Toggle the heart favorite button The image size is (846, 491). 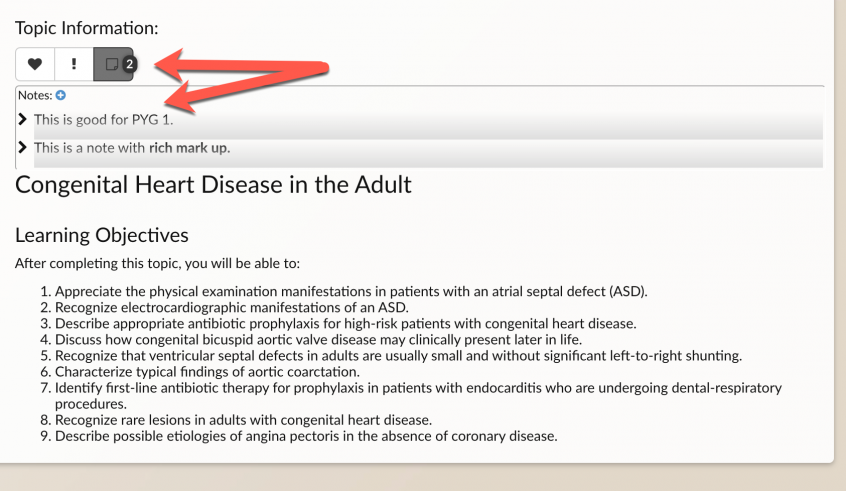point(35,64)
